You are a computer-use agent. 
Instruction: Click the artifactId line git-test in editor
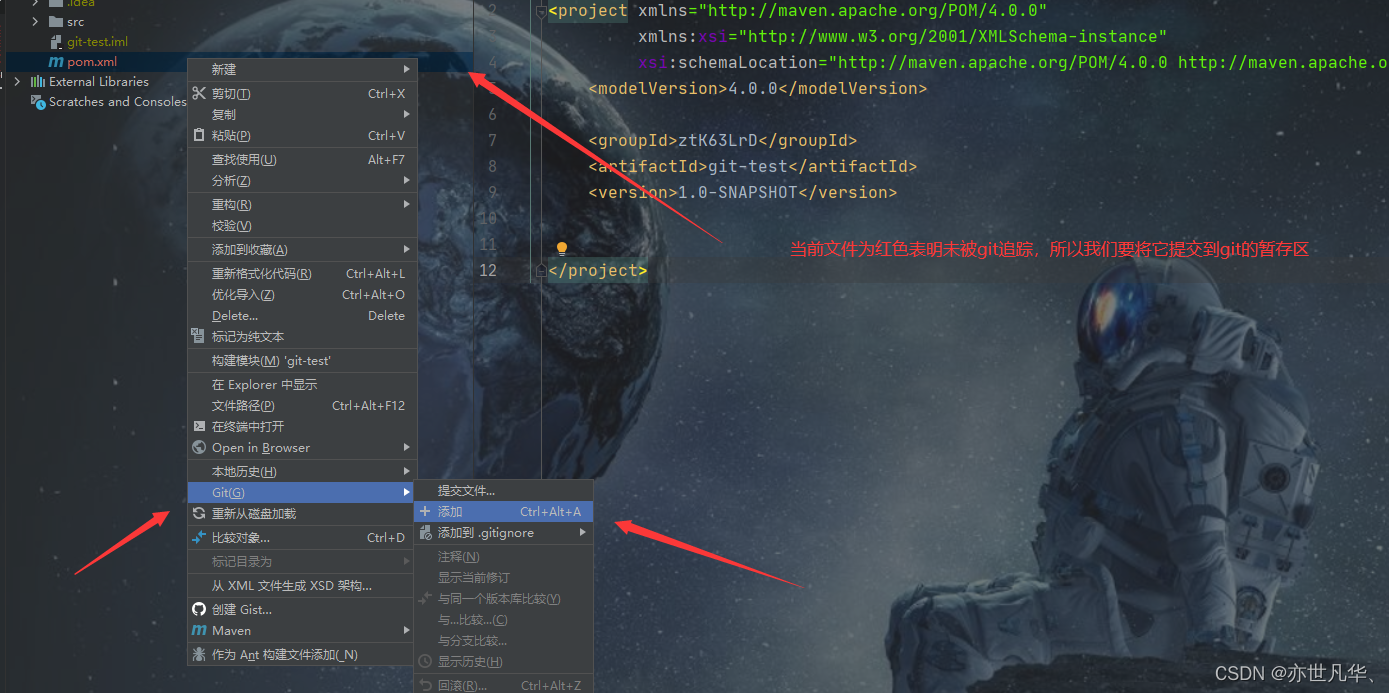[x=752, y=166]
